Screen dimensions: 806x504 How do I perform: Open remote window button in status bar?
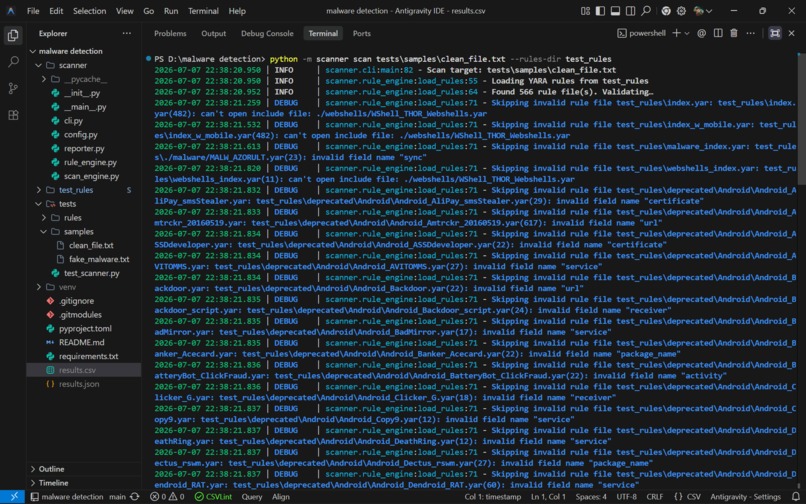(13, 497)
